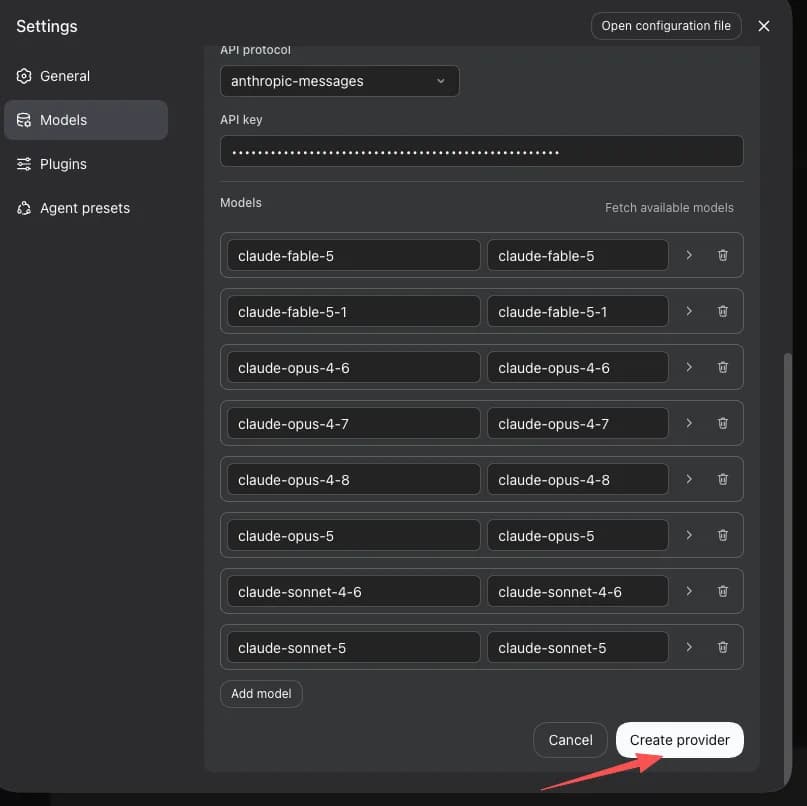Edit the left claude-sonnet-5 model ID field
The width and height of the screenshot is (807, 806).
354,647
